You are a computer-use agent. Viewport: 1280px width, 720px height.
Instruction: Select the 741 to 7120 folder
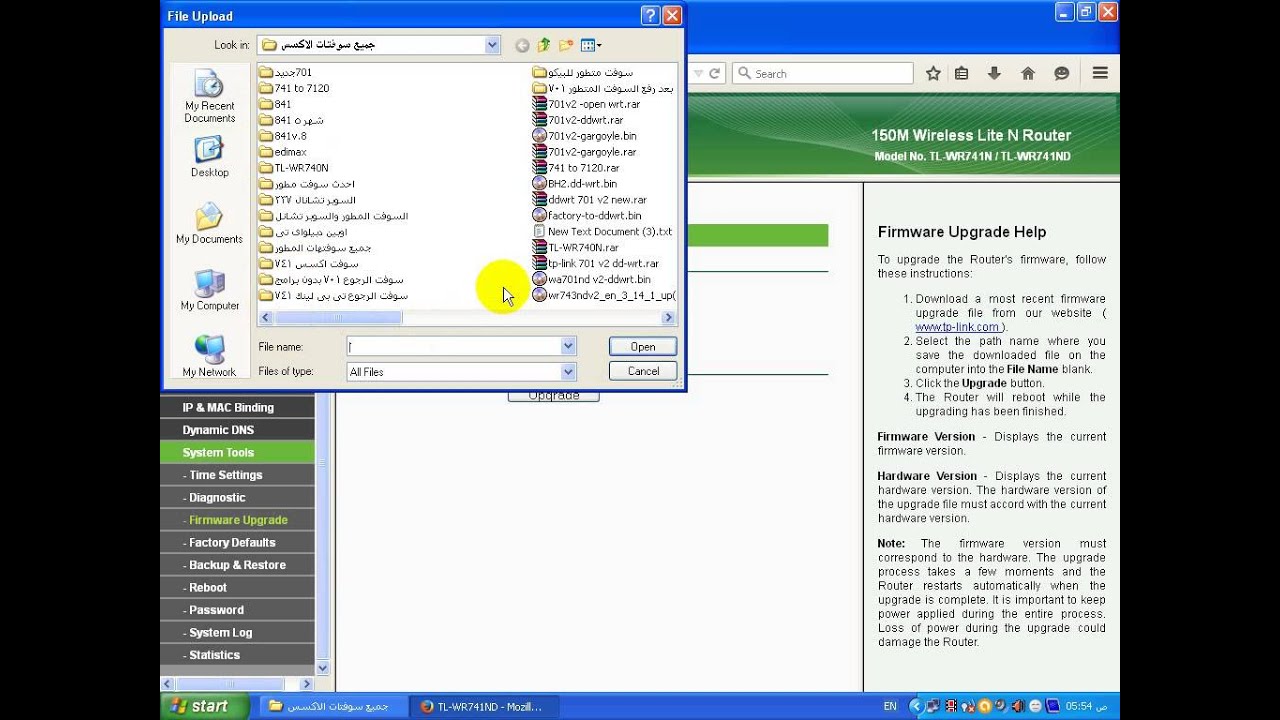point(294,88)
